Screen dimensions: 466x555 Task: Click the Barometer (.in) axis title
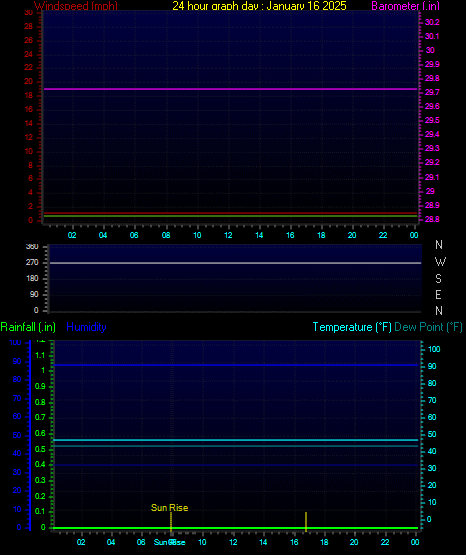405,6
